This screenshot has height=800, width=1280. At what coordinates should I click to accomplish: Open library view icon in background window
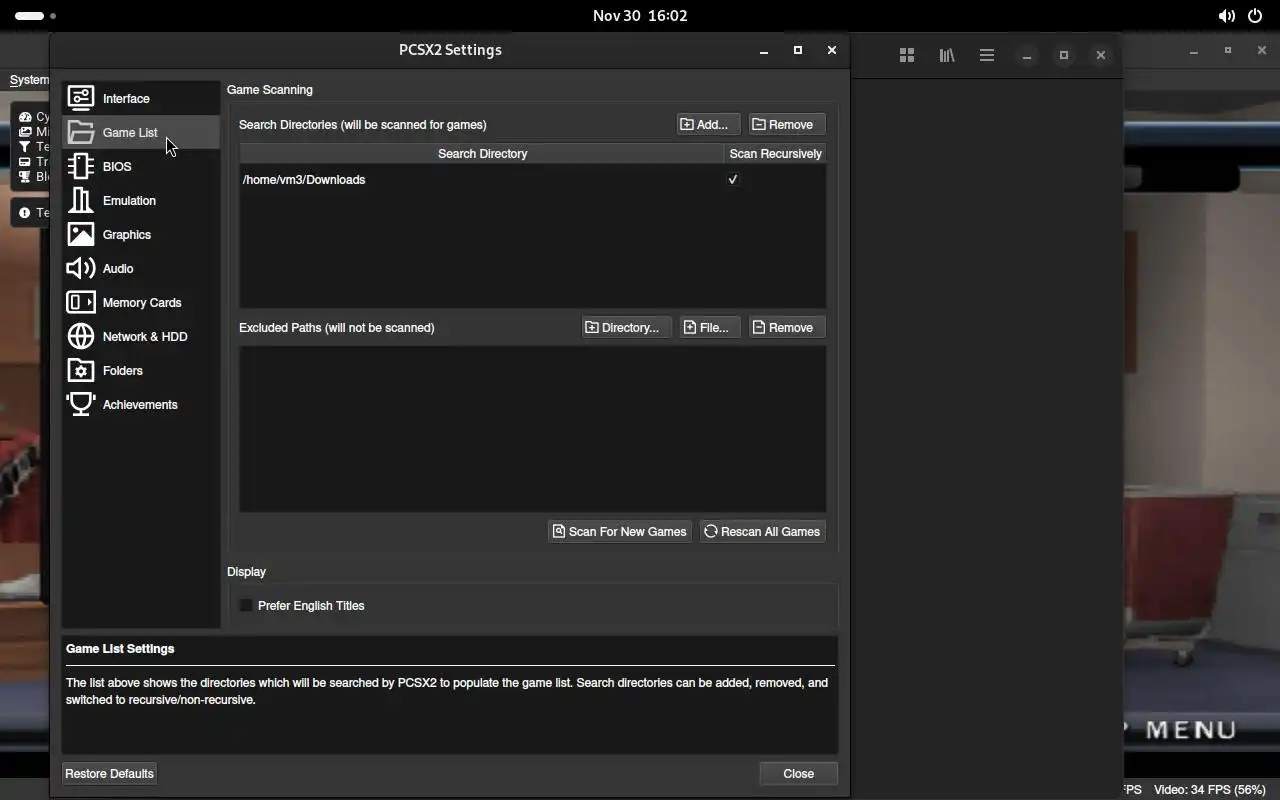(947, 55)
